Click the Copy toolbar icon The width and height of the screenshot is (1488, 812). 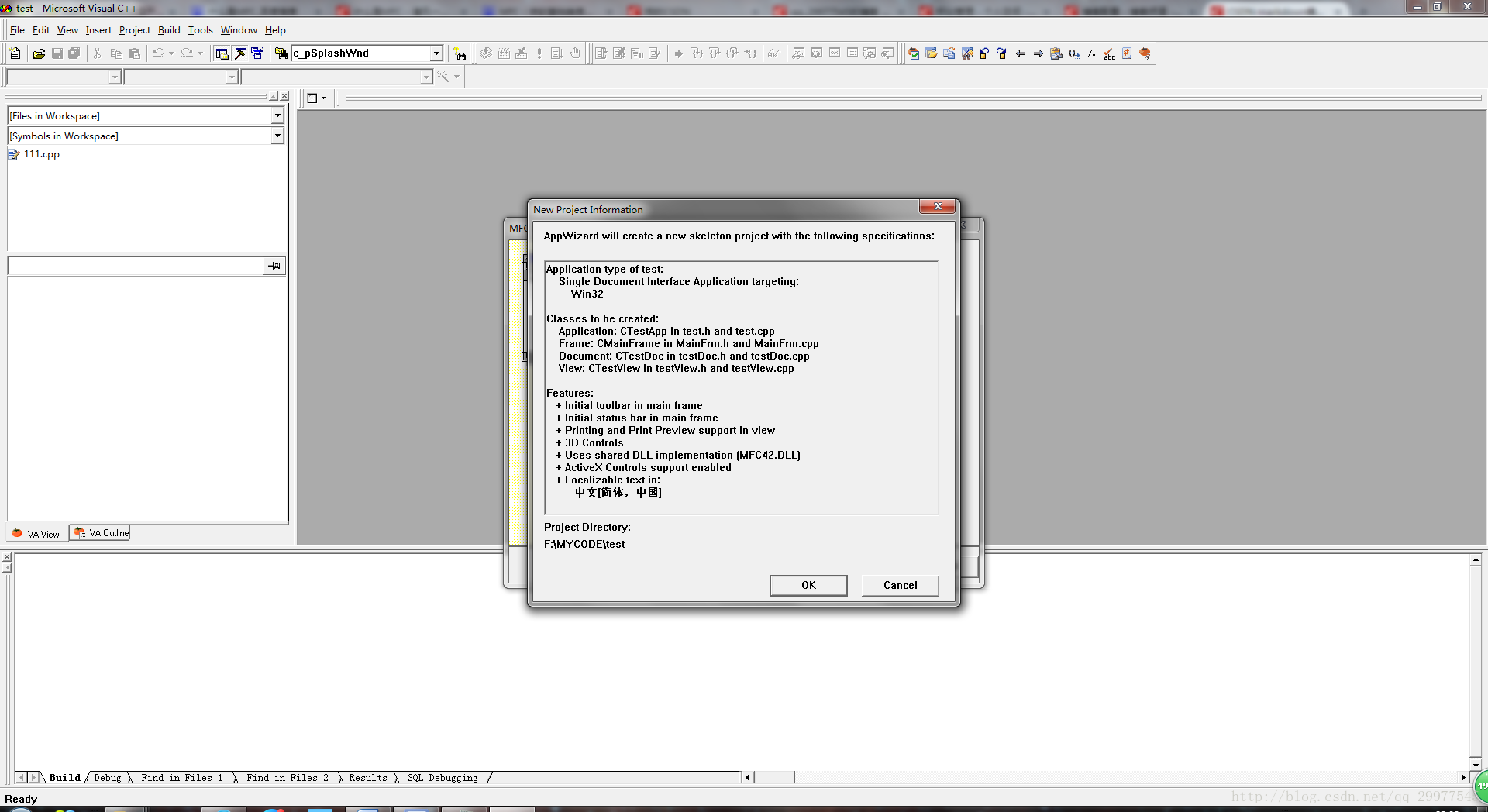tap(116, 53)
